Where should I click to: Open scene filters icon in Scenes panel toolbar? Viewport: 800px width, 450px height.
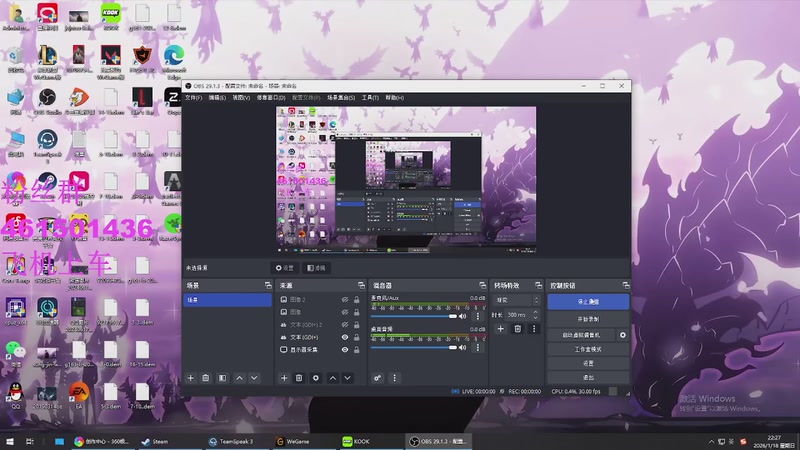pyautogui.click(x=222, y=378)
